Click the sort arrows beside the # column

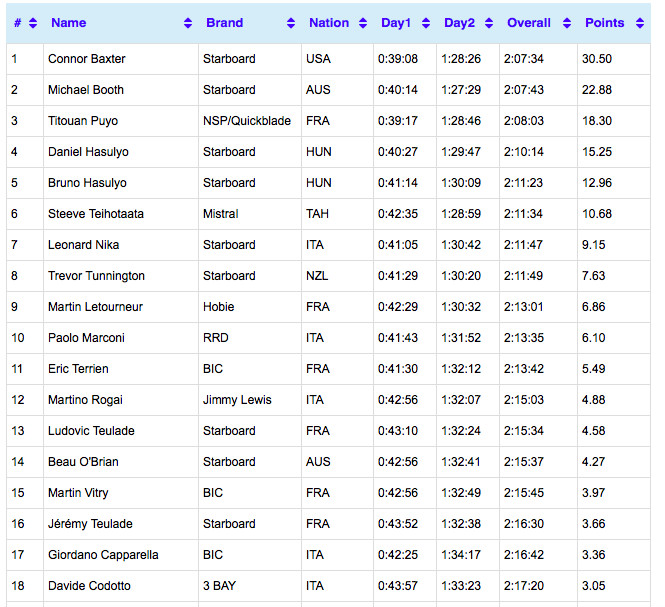tap(33, 23)
